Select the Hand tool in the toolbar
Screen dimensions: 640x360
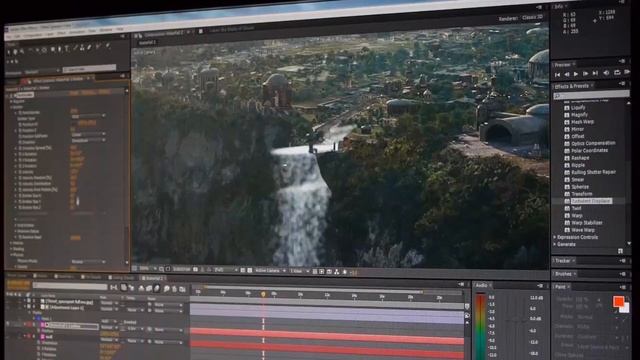(x=15, y=52)
